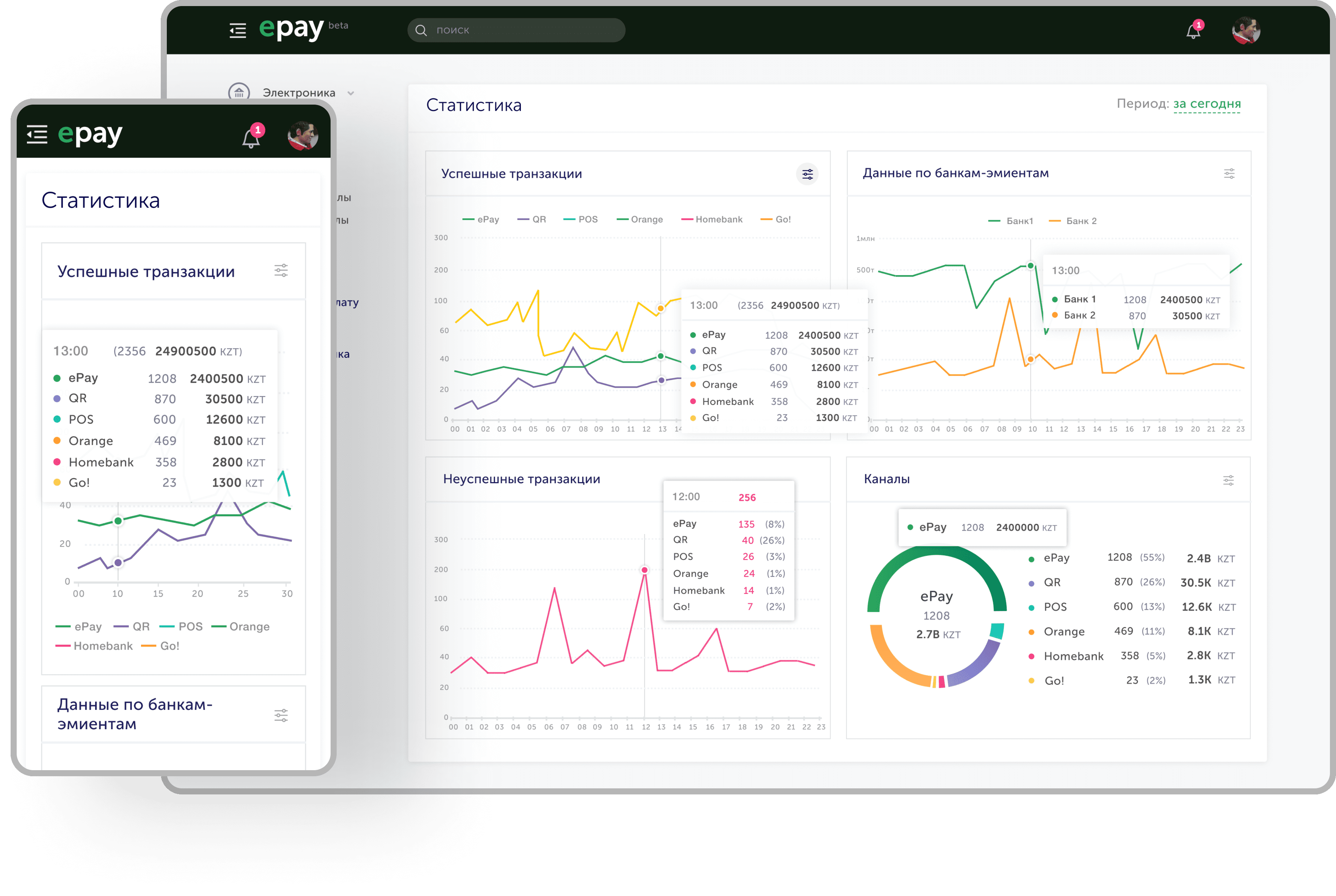Toggle Homebank in mobile chart legend
This screenshot has height=896, width=1336.
pos(94,646)
